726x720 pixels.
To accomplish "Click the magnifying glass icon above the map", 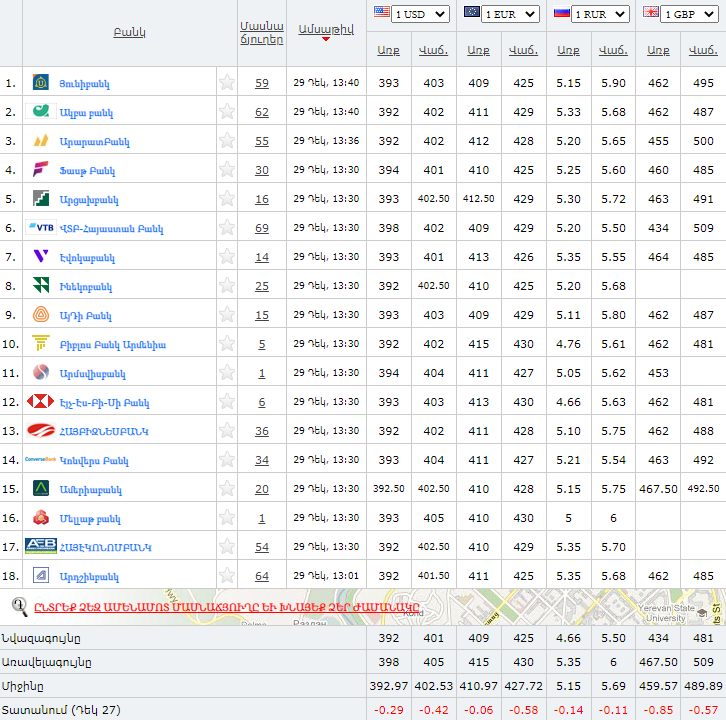I will click(19, 607).
